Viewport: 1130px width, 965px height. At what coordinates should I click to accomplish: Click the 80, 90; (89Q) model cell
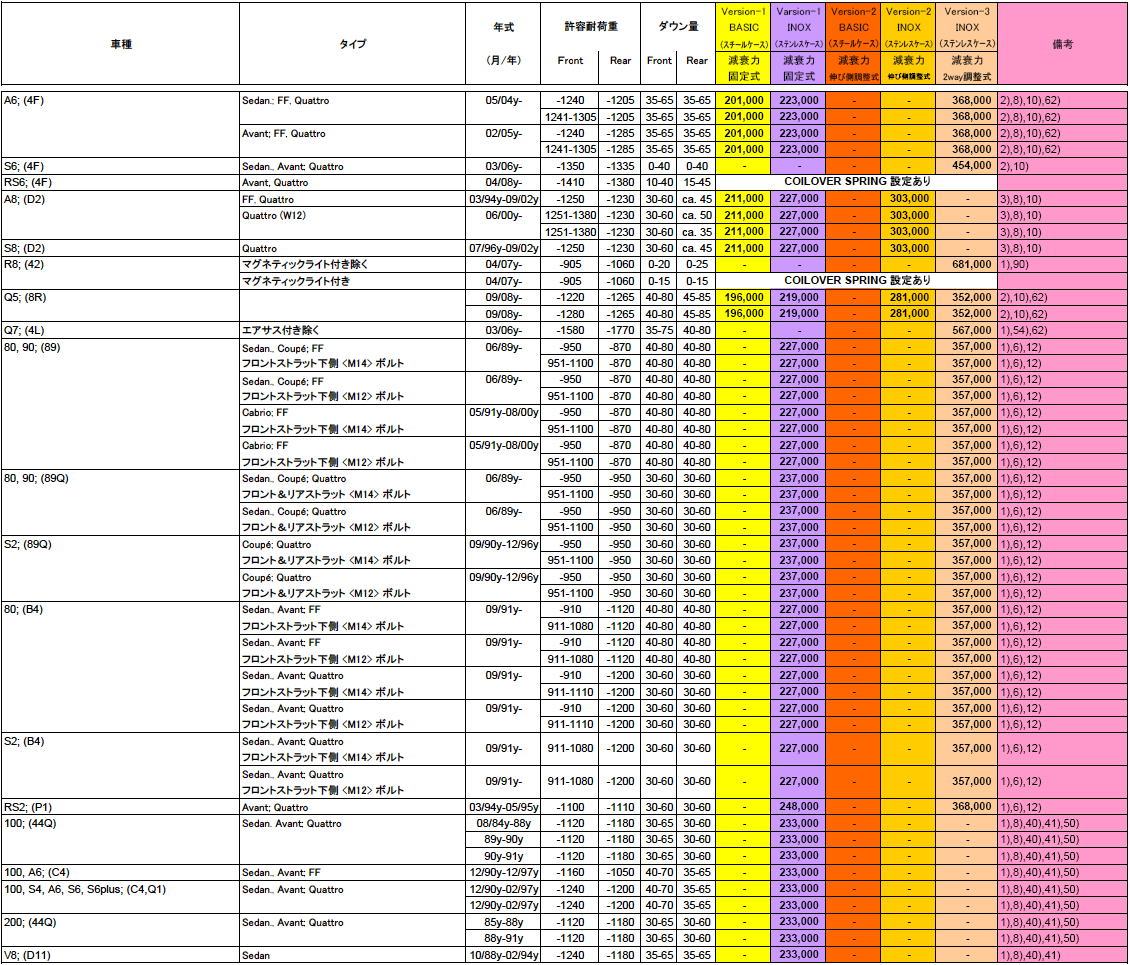click(x=120, y=503)
